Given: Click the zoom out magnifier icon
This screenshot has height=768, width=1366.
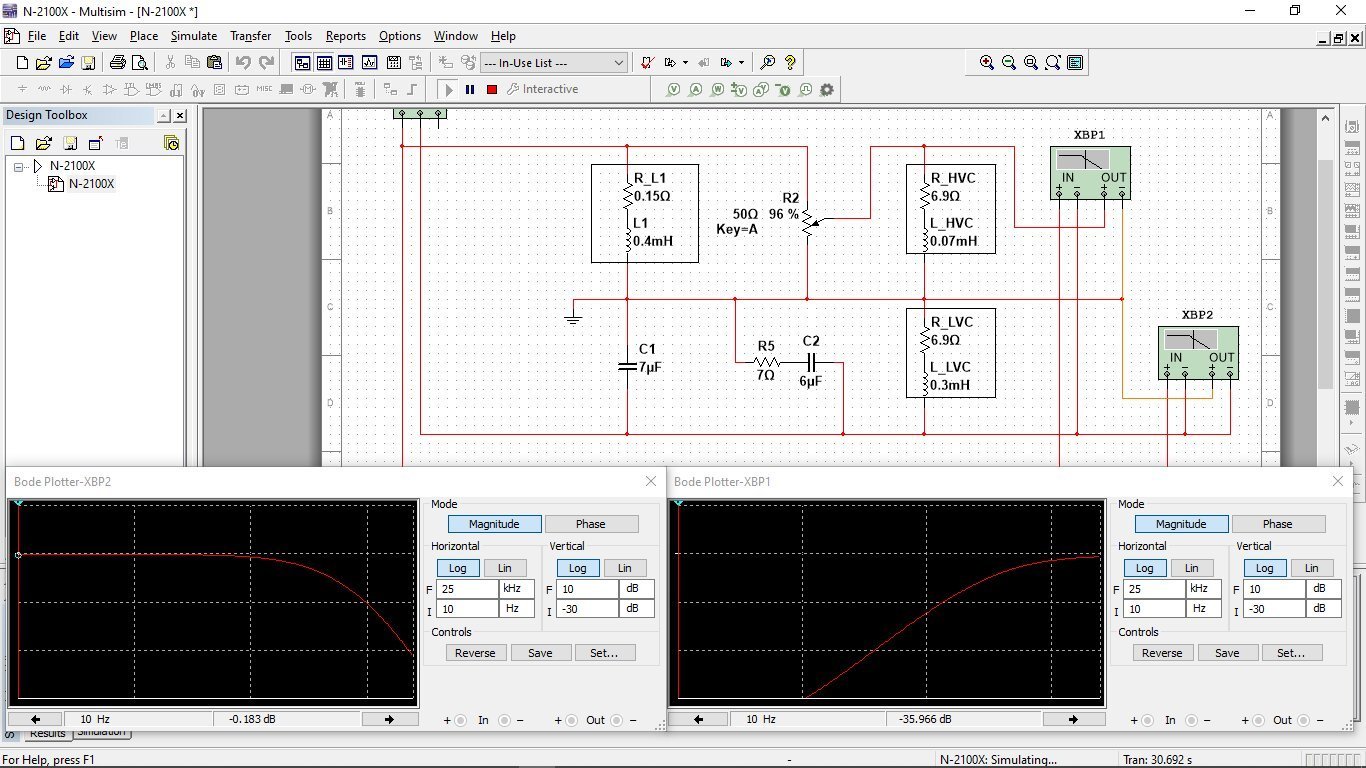Looking at the screenshot, I should [1009, 63].
